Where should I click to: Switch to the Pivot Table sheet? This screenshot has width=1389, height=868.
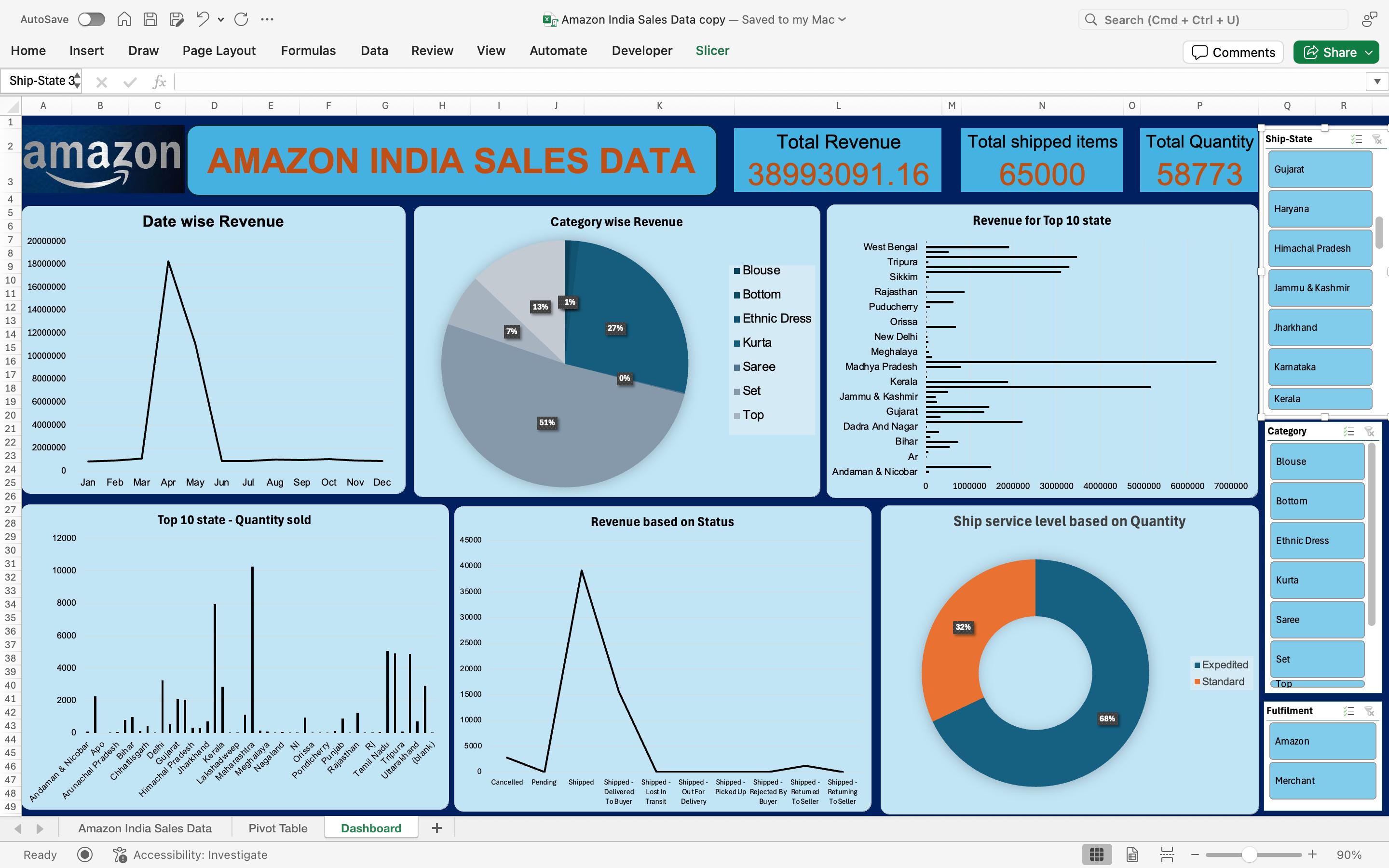click(278, 828)
